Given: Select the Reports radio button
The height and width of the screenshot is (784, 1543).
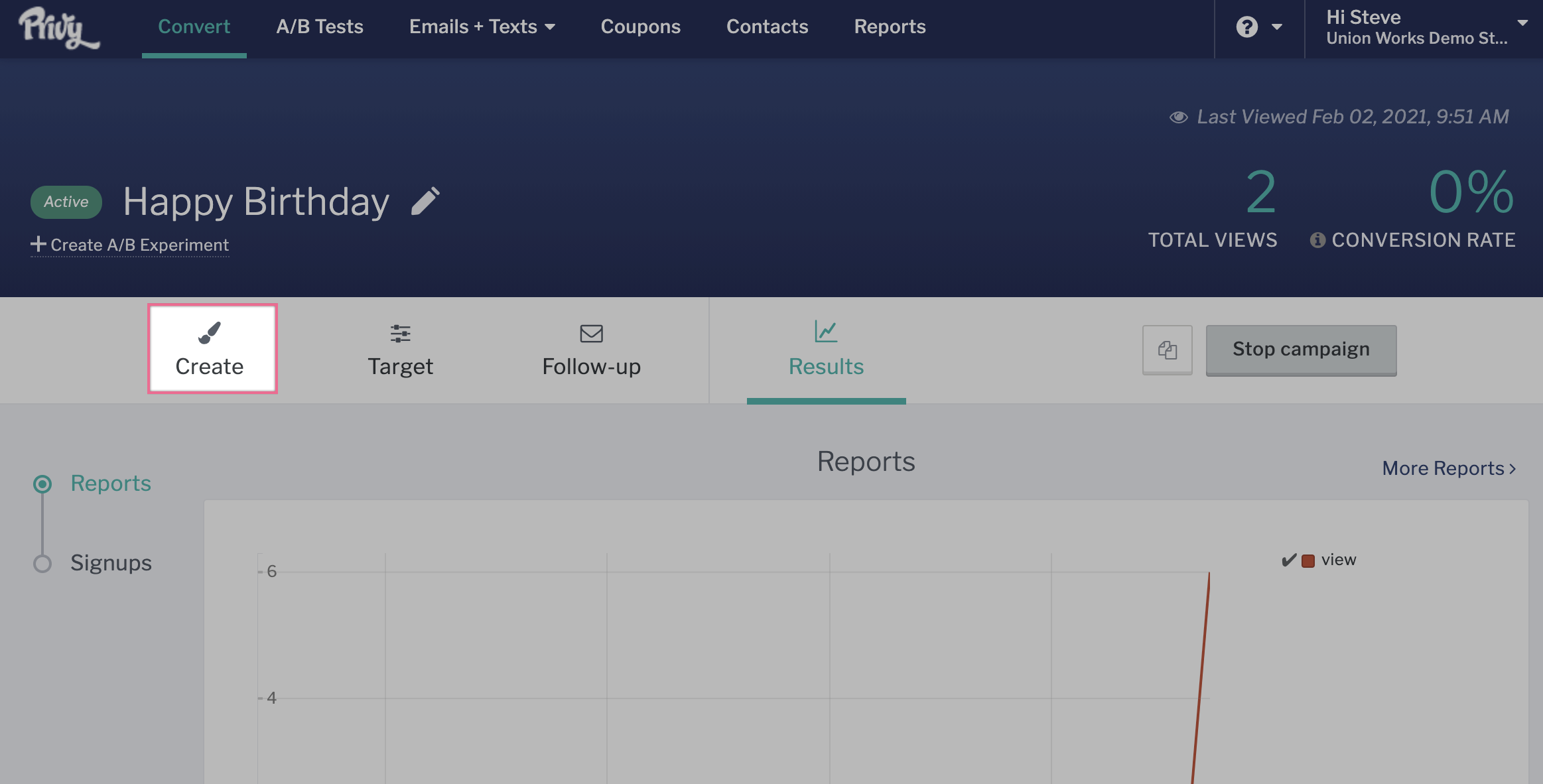Looking at the screenshot, I should (42, 484).
